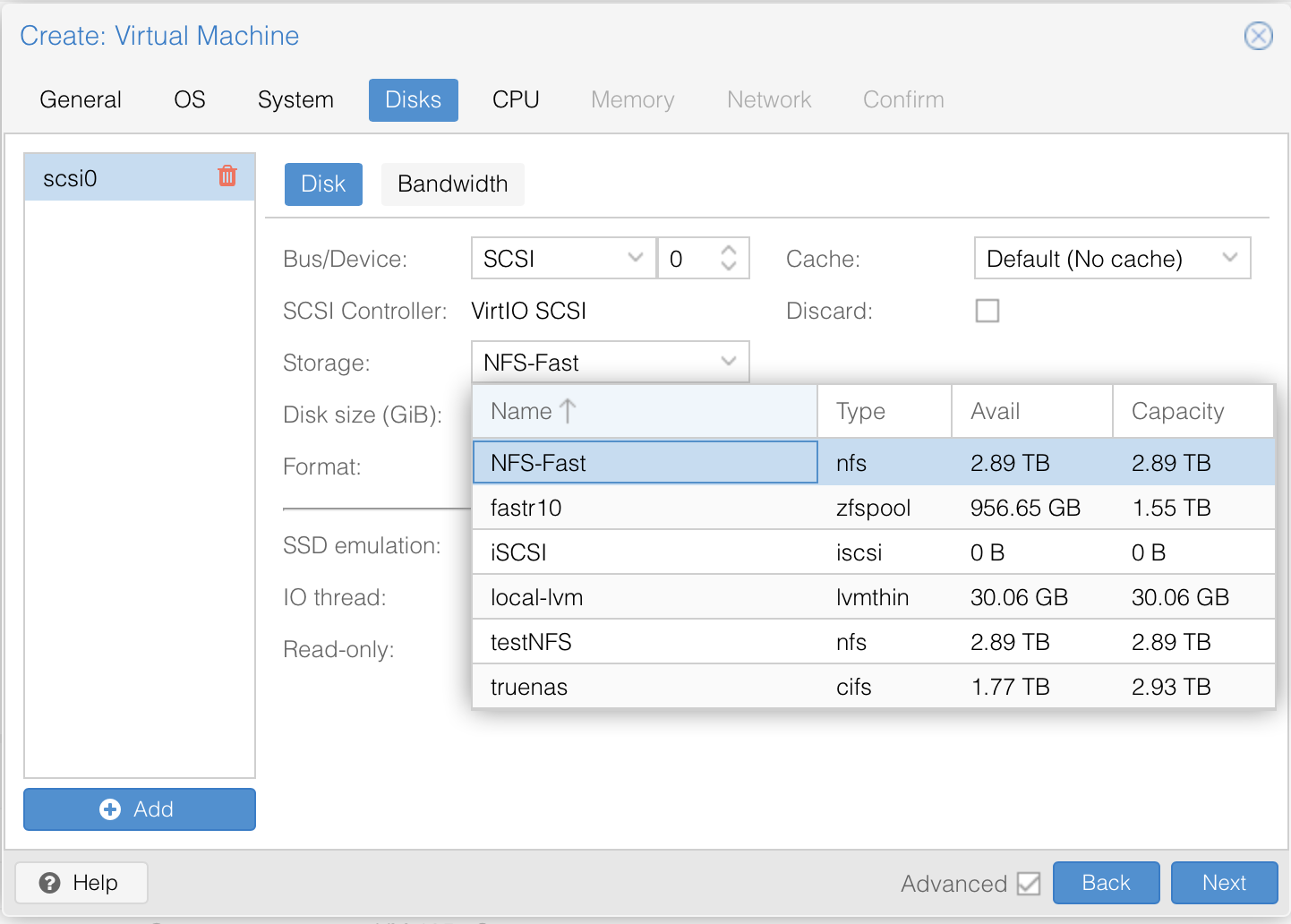The image size is (1291, 924).
Task: Delete the scsi0 disk using trash icon
Action: coord(227,176)
